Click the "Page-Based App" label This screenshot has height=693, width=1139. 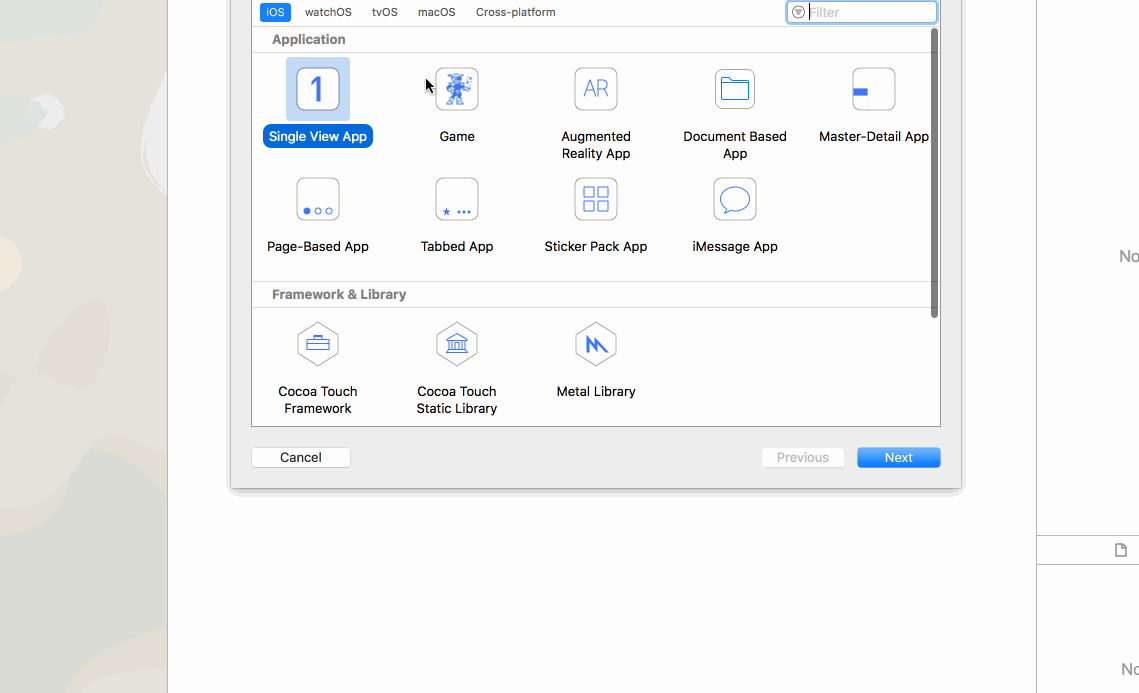point(317,246)
